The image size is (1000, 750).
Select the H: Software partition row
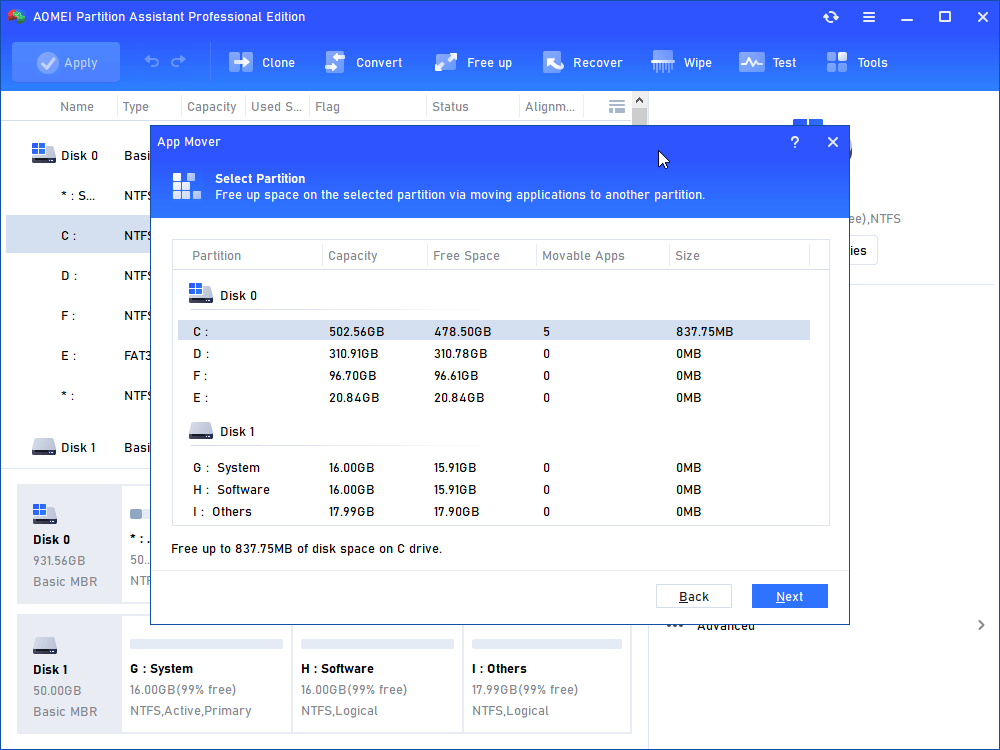494,490
